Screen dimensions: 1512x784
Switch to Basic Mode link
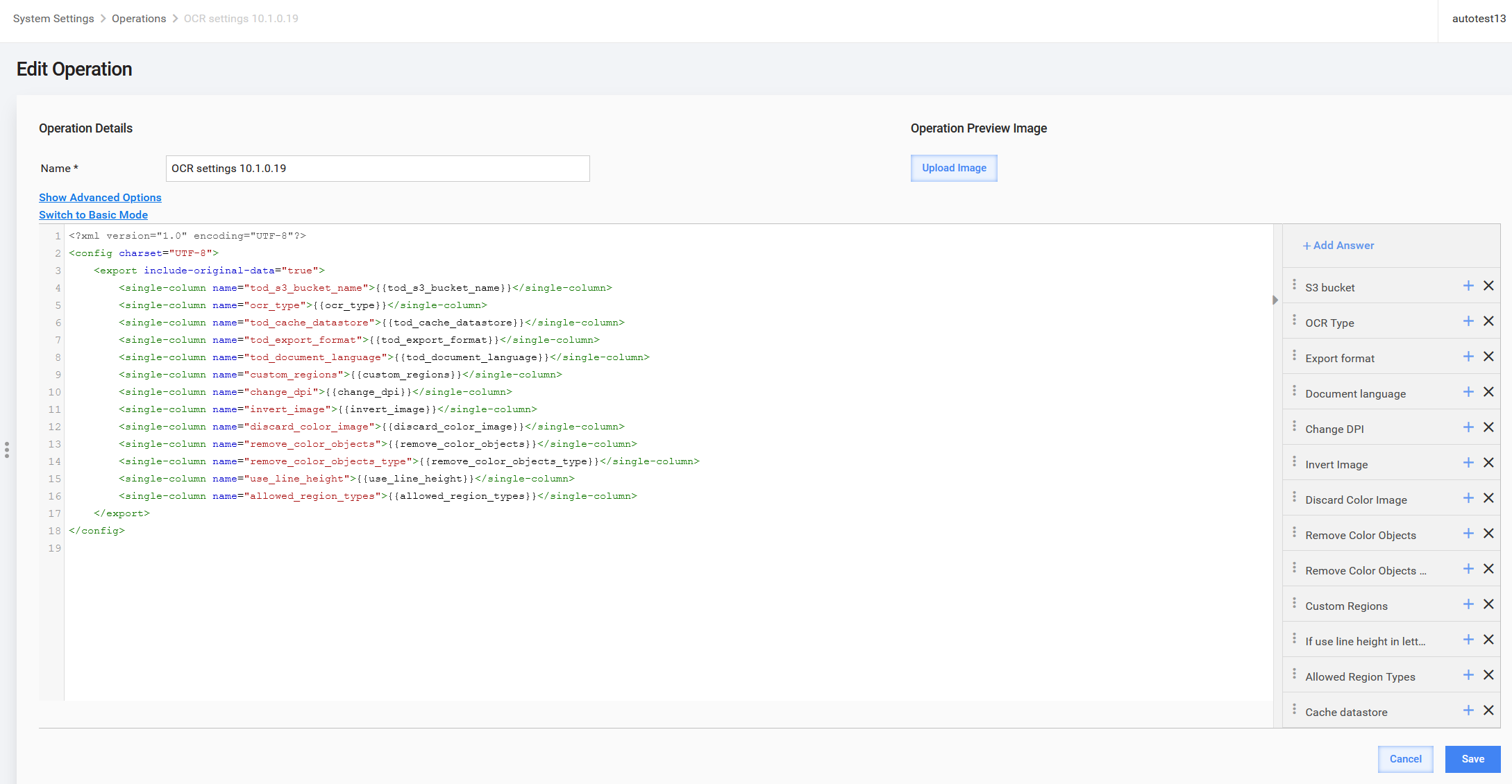pos(93,215)
